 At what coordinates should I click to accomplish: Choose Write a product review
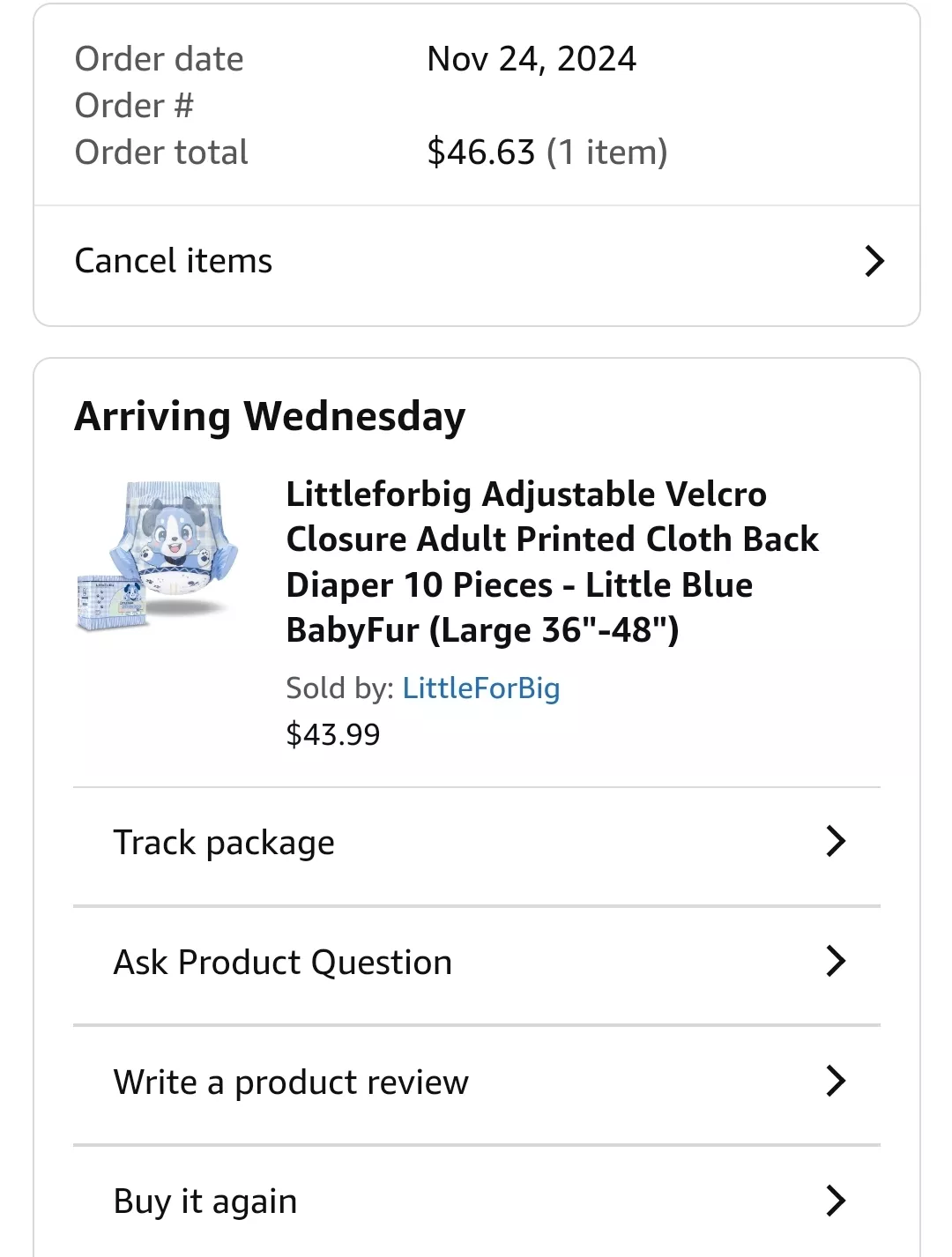291,1082
